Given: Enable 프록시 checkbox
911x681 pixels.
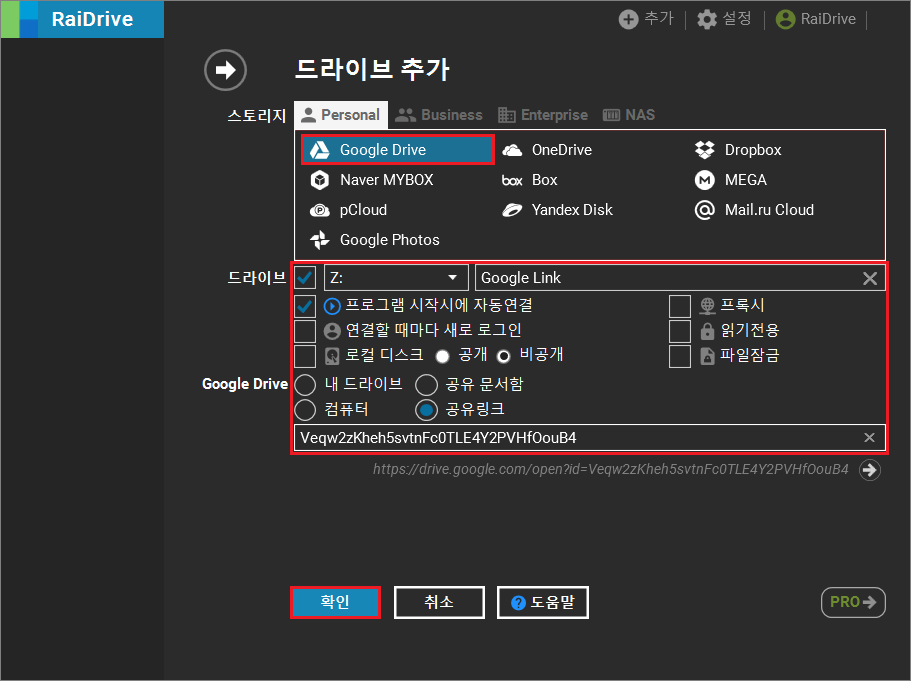Looking at the screenshot, I should [x=680, y=306].
